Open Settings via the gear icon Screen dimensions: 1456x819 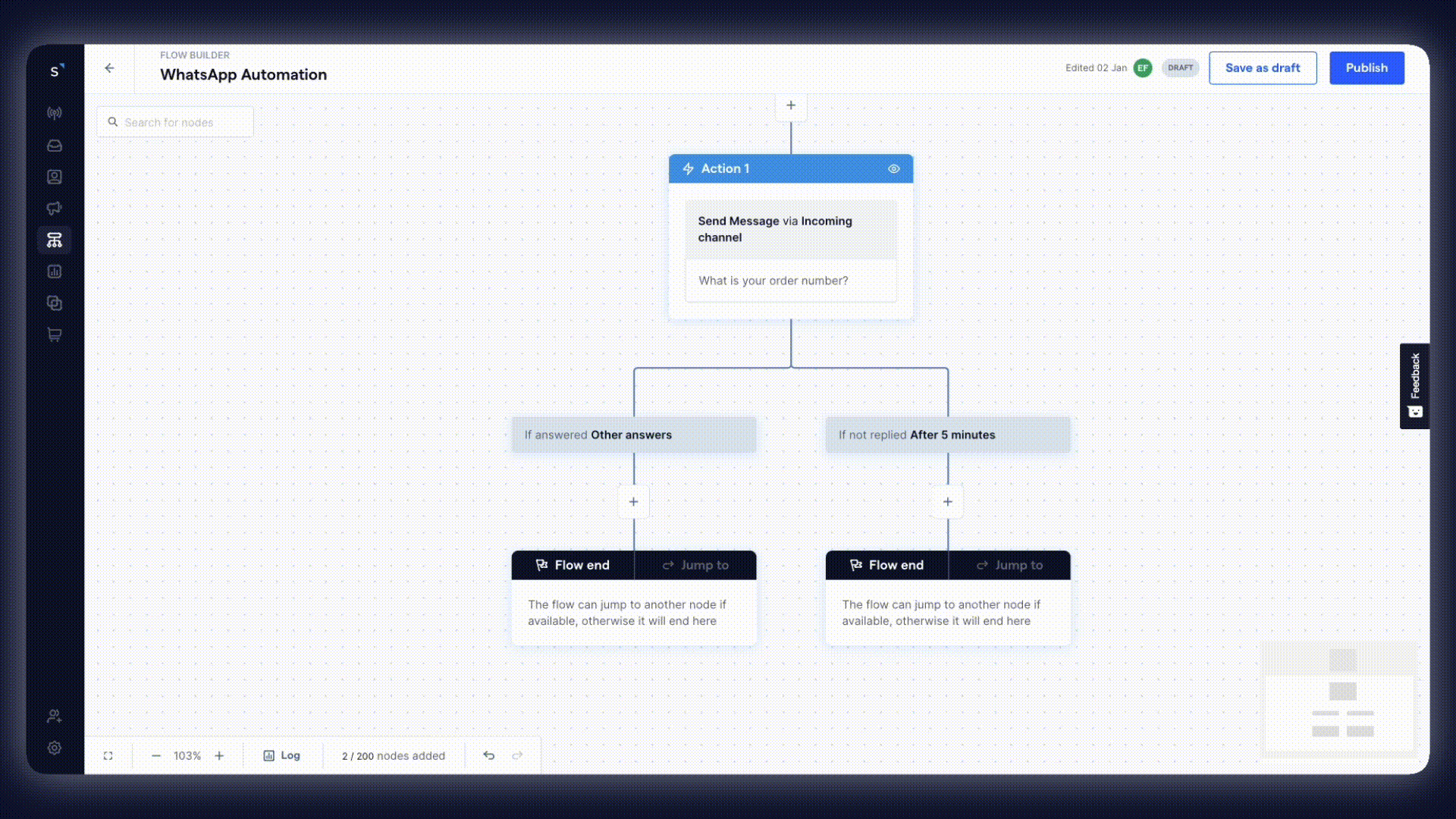[54, 748]
